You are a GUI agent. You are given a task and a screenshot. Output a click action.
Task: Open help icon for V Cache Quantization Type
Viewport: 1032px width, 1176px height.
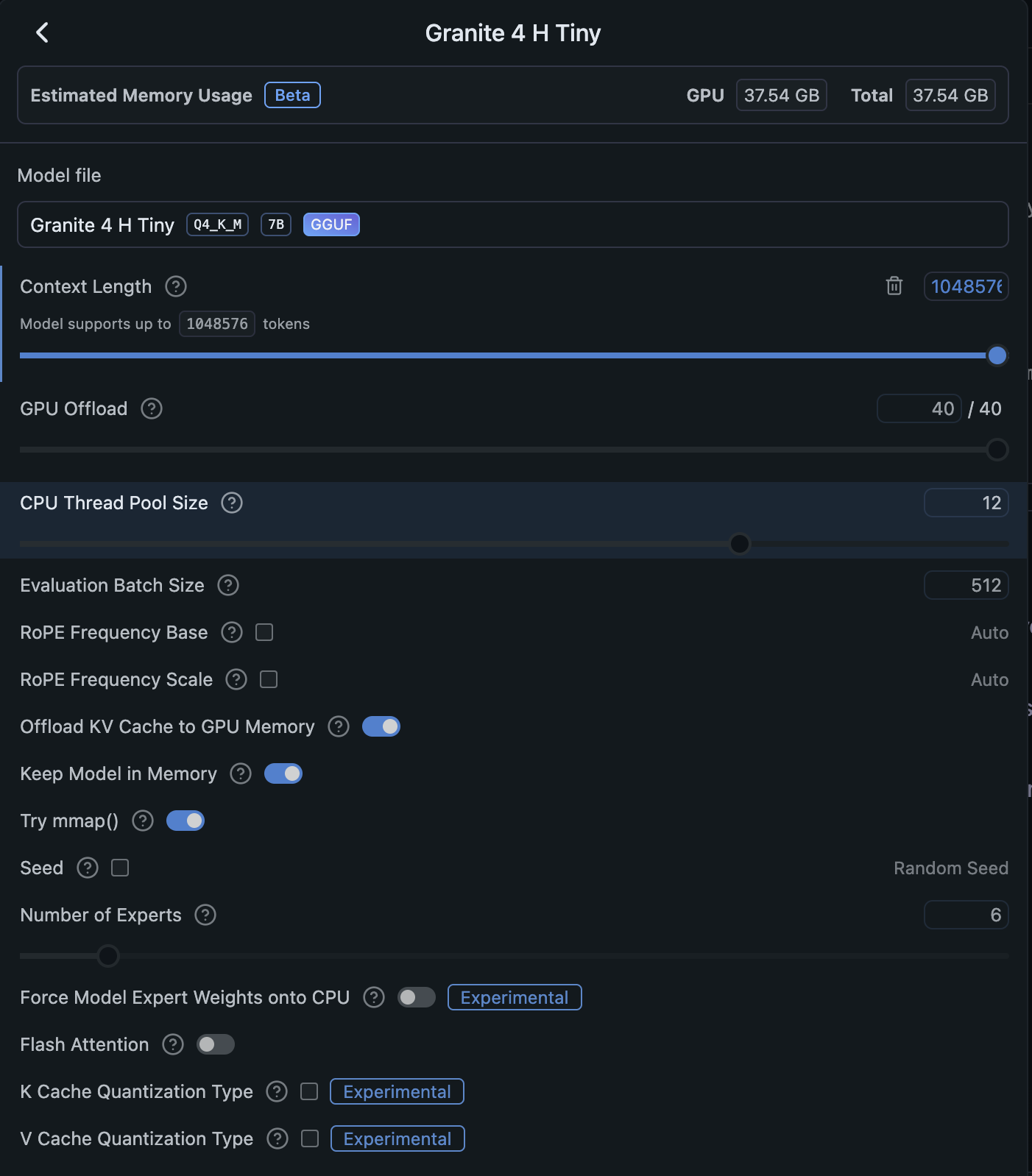click(x=278, y=1138)
